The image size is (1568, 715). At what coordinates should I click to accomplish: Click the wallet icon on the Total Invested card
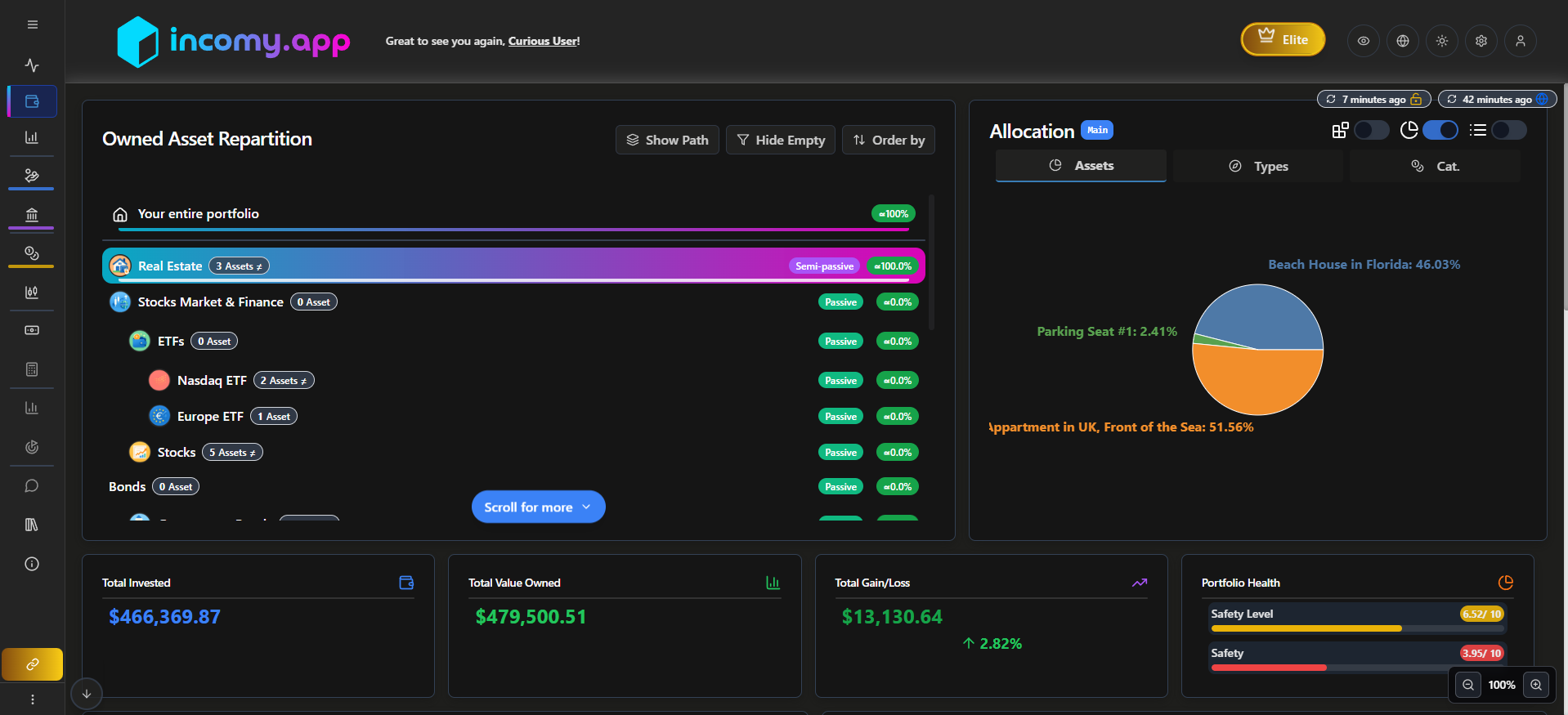pyautogui.click(x=406, y=583)
